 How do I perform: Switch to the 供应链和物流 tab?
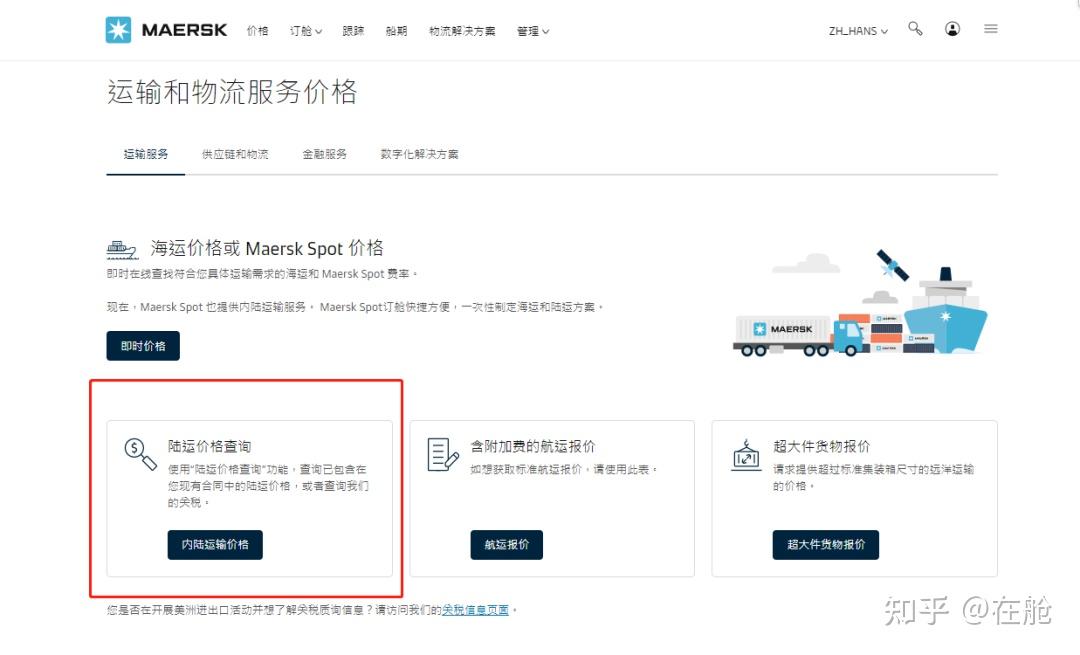pos(235,154)
